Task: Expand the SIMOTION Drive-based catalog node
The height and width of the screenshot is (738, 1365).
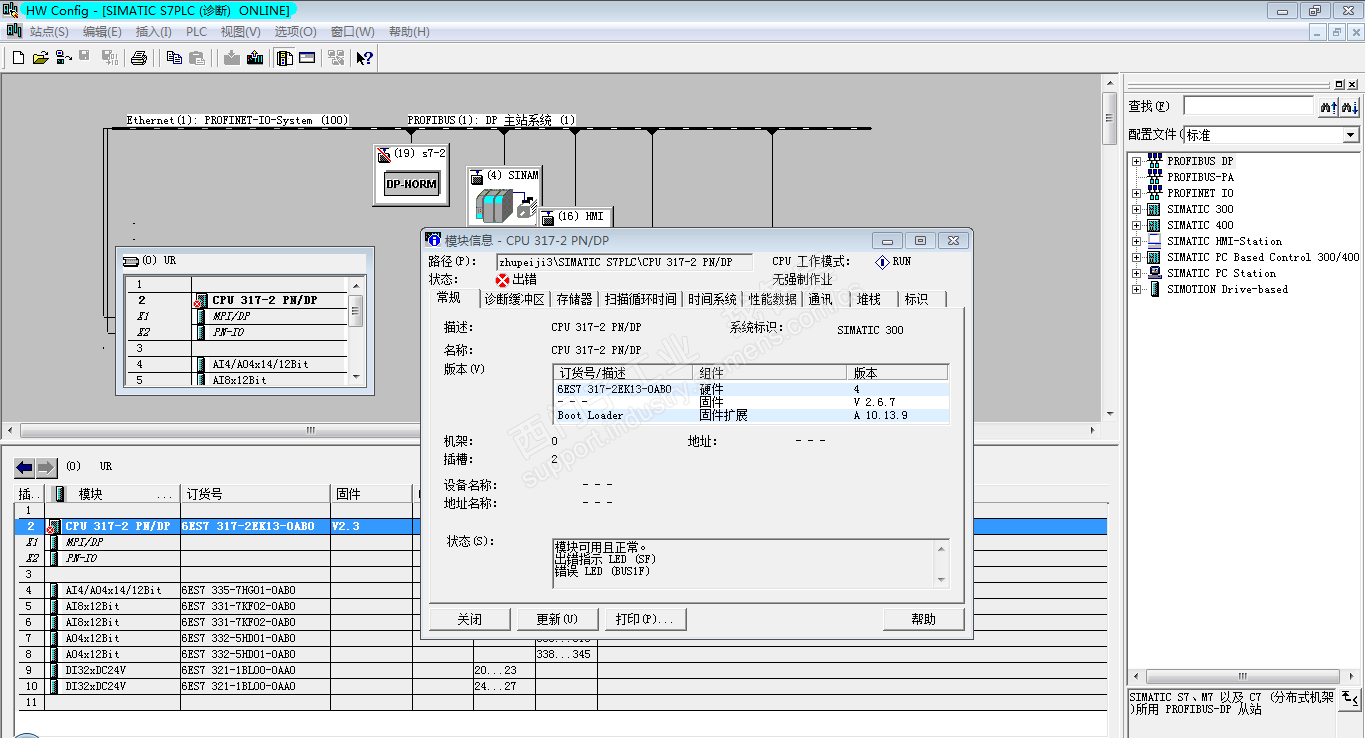Action: 1136,289
